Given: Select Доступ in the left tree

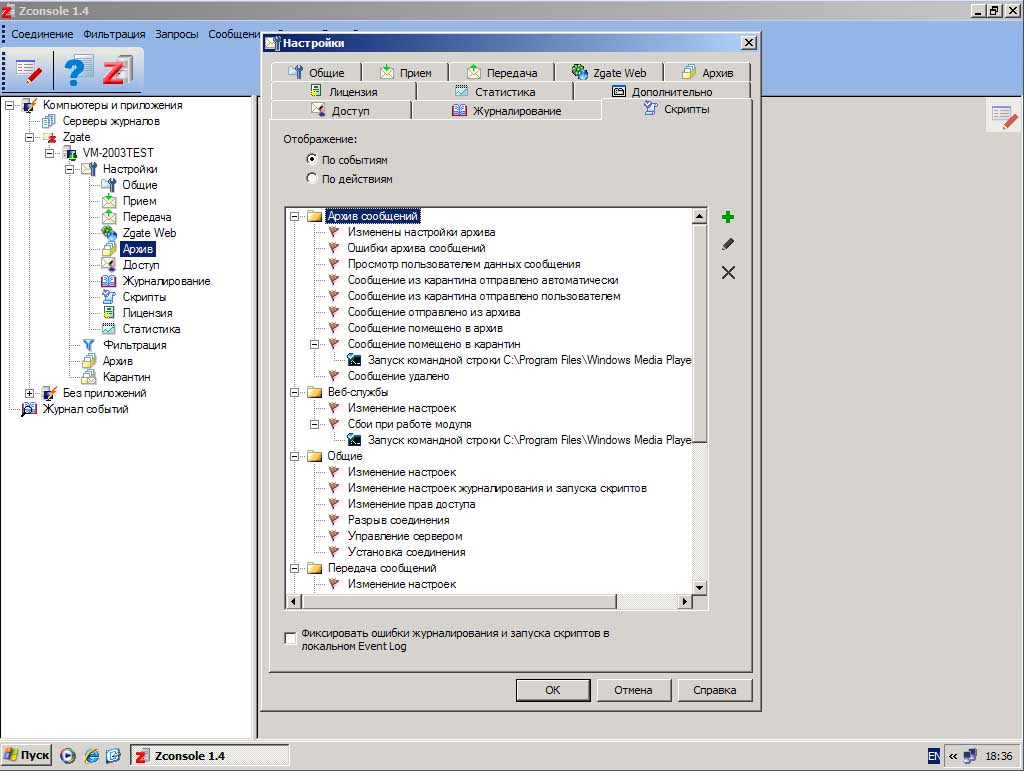Looking at the screenshot, I should point(141,265).
